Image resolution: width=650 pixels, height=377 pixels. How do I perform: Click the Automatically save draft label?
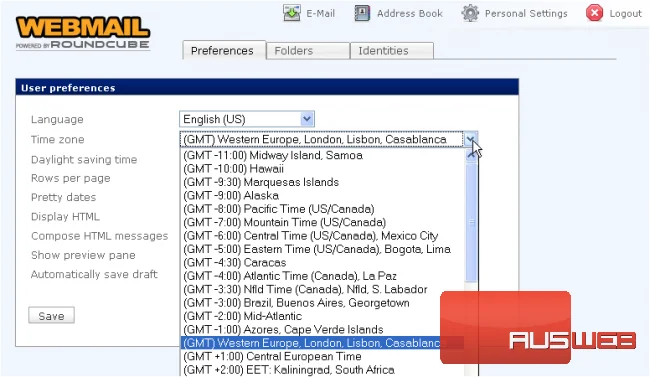pyautogui.click(x=94, y=274)
